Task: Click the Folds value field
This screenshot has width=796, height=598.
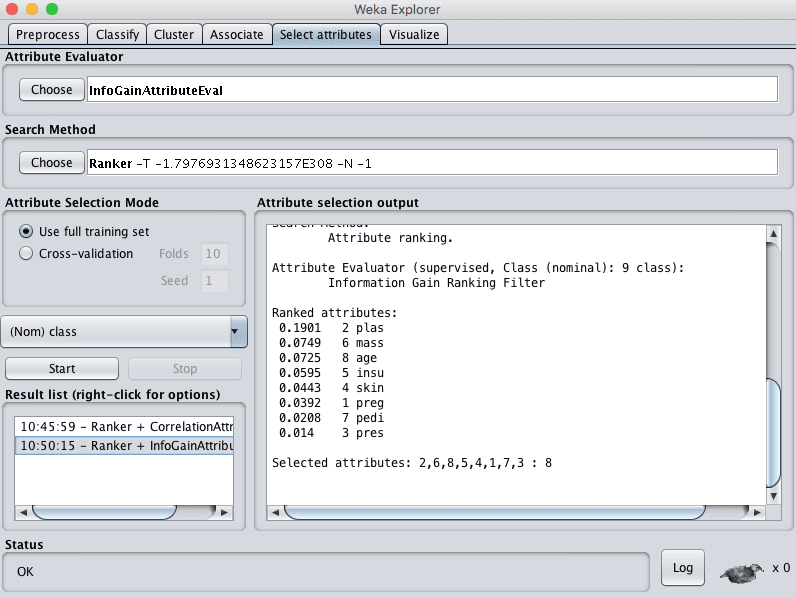Action: click(214, 254)
